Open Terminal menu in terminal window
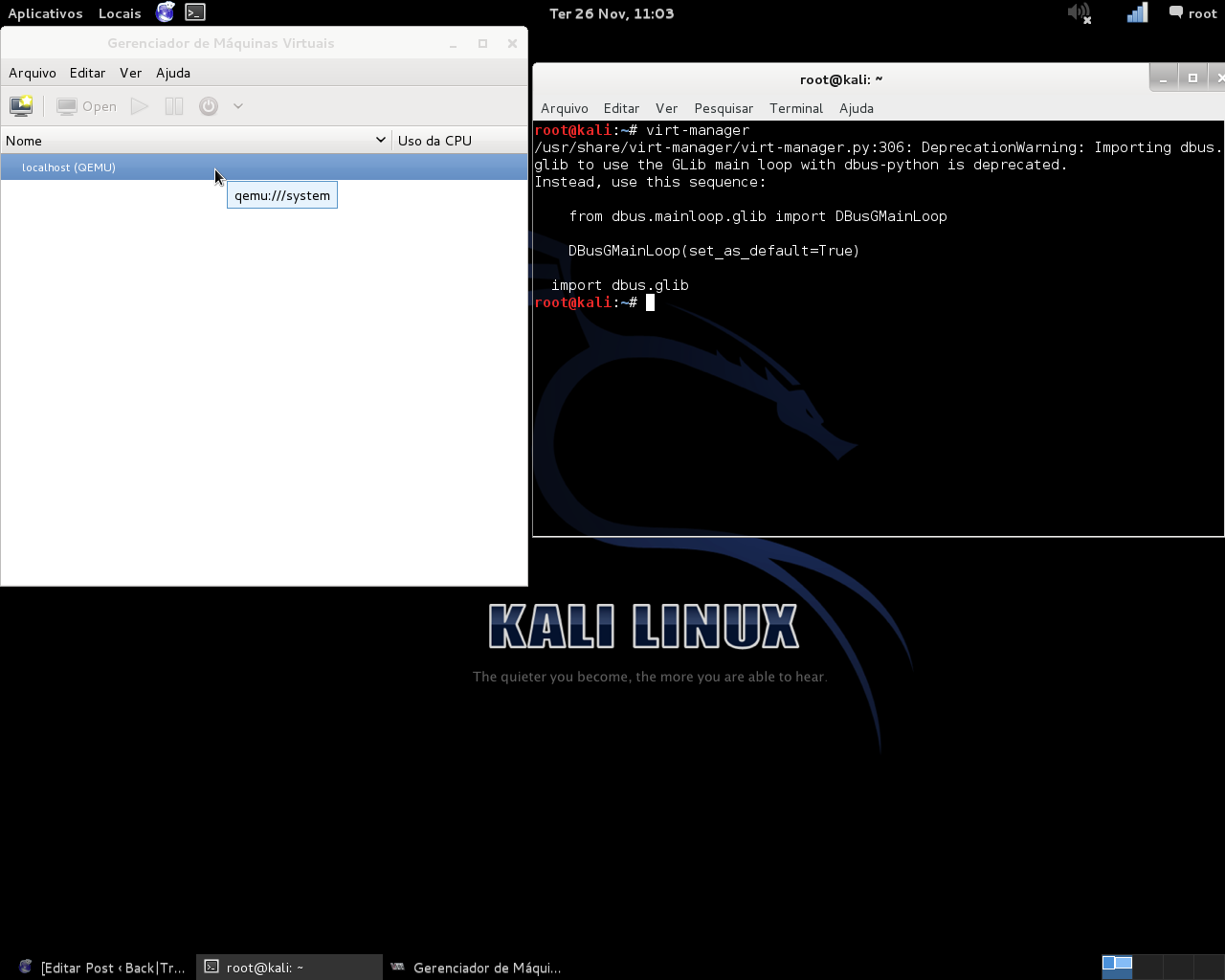The image size is (1225, 980). pos(796,108)
